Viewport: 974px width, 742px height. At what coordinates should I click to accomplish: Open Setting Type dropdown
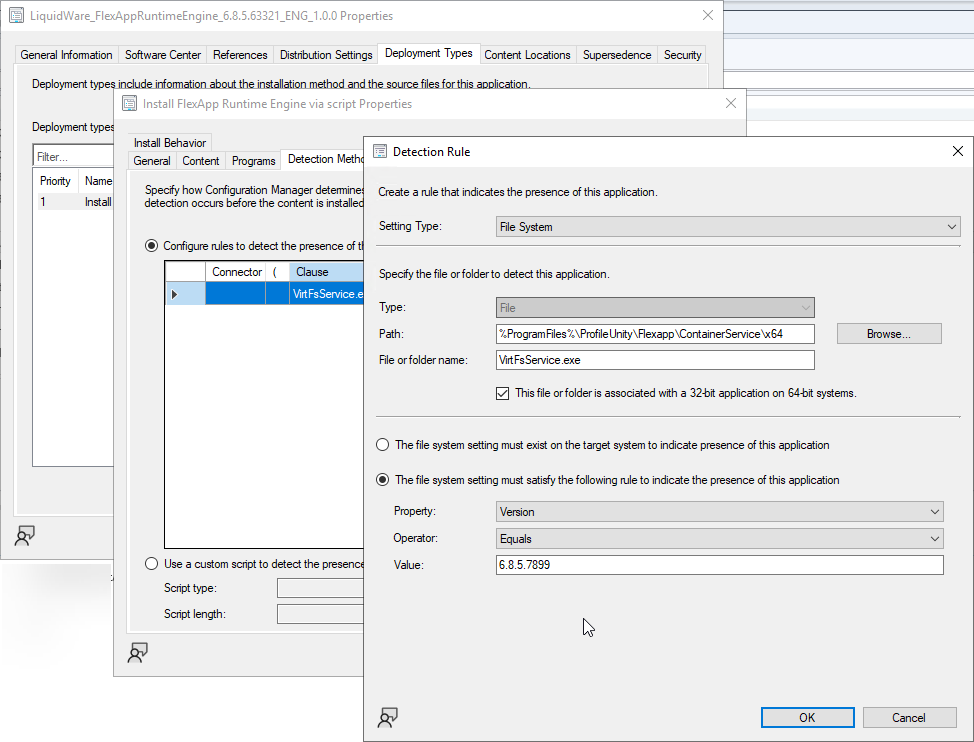[x=728, y=227]
